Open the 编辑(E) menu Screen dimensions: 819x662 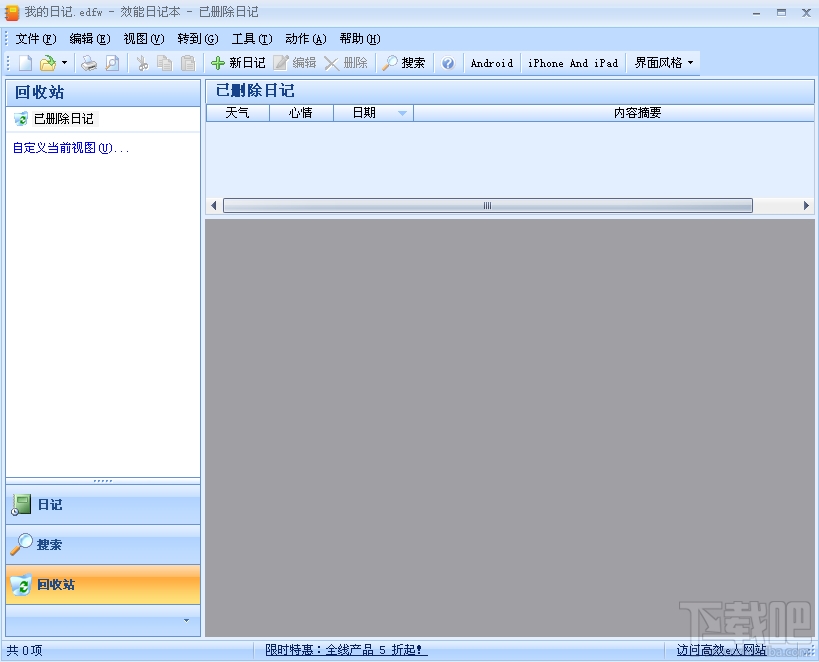tap(90, 39)
